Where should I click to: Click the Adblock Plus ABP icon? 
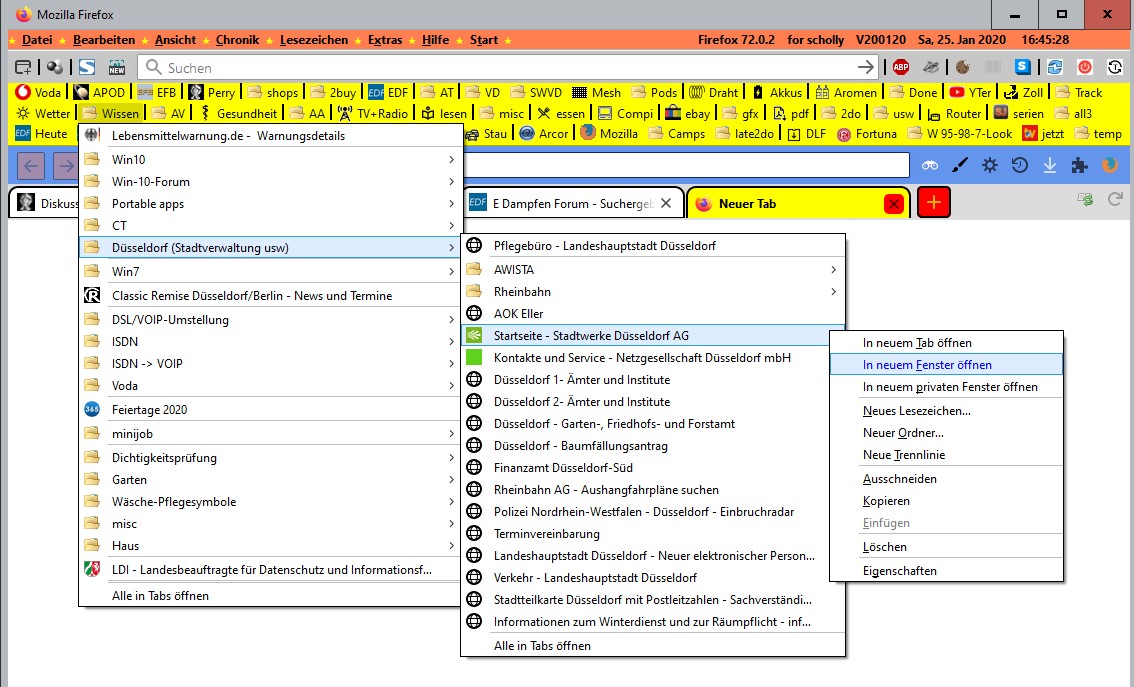click(900, 67)
